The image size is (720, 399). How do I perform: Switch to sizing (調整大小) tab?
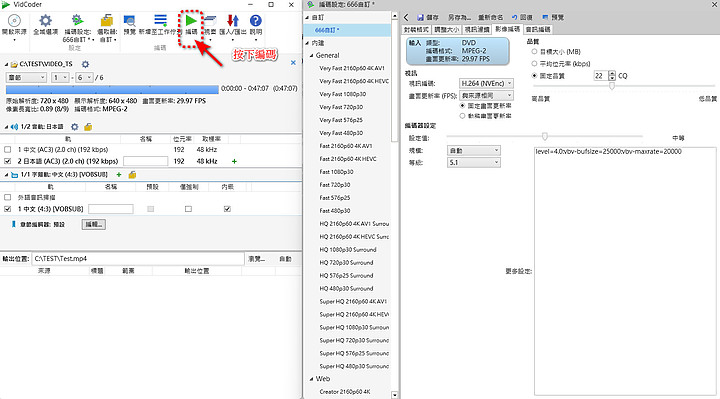coord(446,29)
